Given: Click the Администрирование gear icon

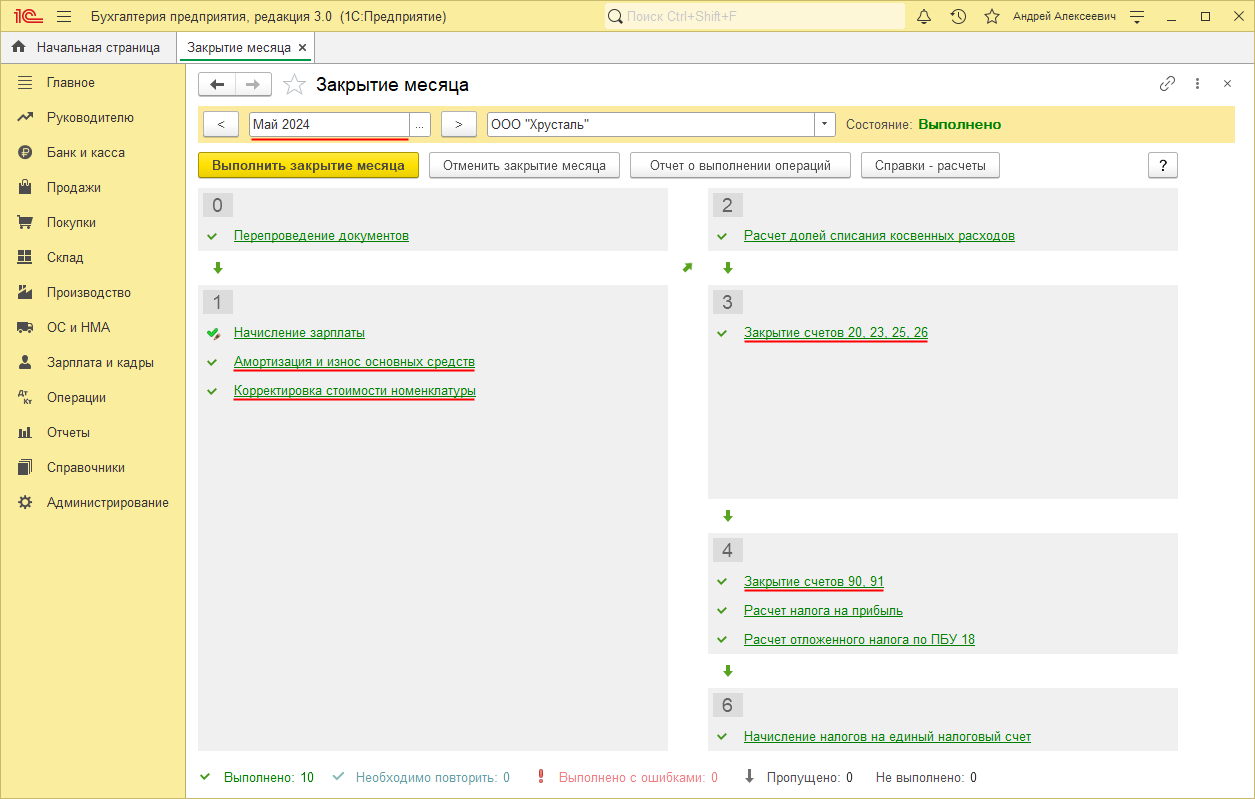Looking at the screenshot, I should tap(26, 503).
